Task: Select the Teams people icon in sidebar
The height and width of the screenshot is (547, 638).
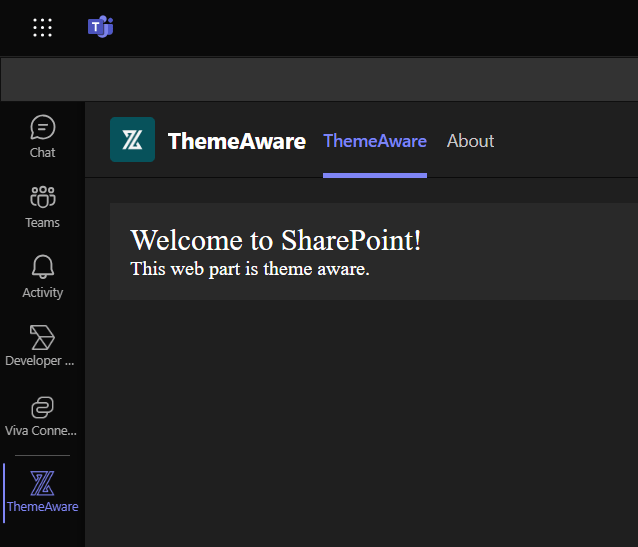Action: click(x=42, y=197)
